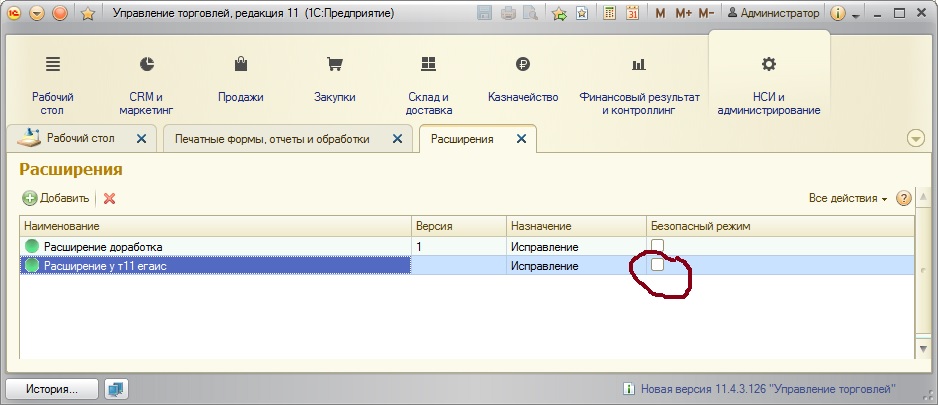The height and width of the screenshot is (405, 938).
Task: Select the Расширение у т11 егаис row
Action: tap(467, 266)
